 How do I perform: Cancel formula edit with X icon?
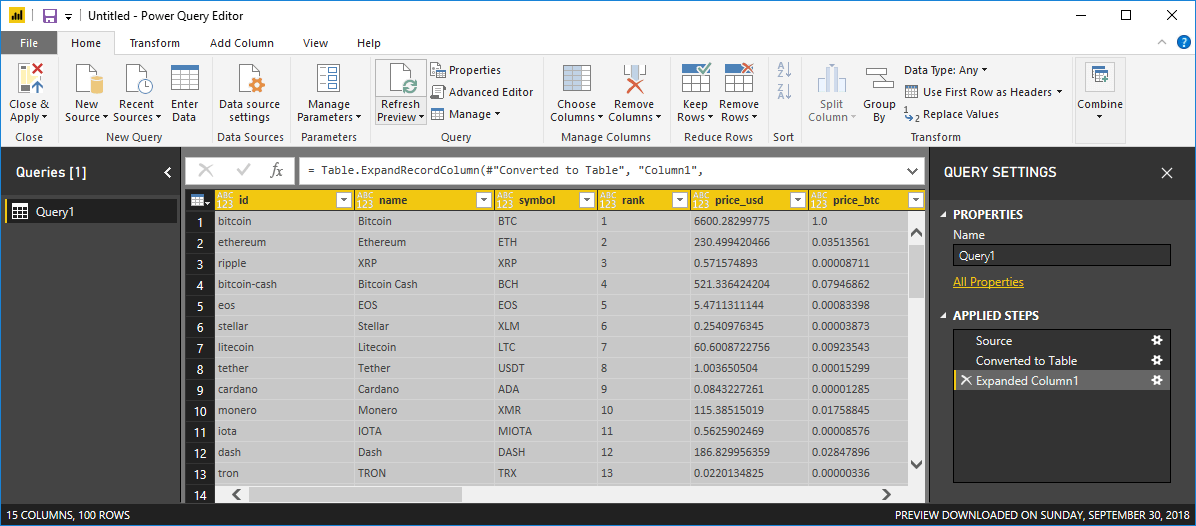(x=206, y=172)
